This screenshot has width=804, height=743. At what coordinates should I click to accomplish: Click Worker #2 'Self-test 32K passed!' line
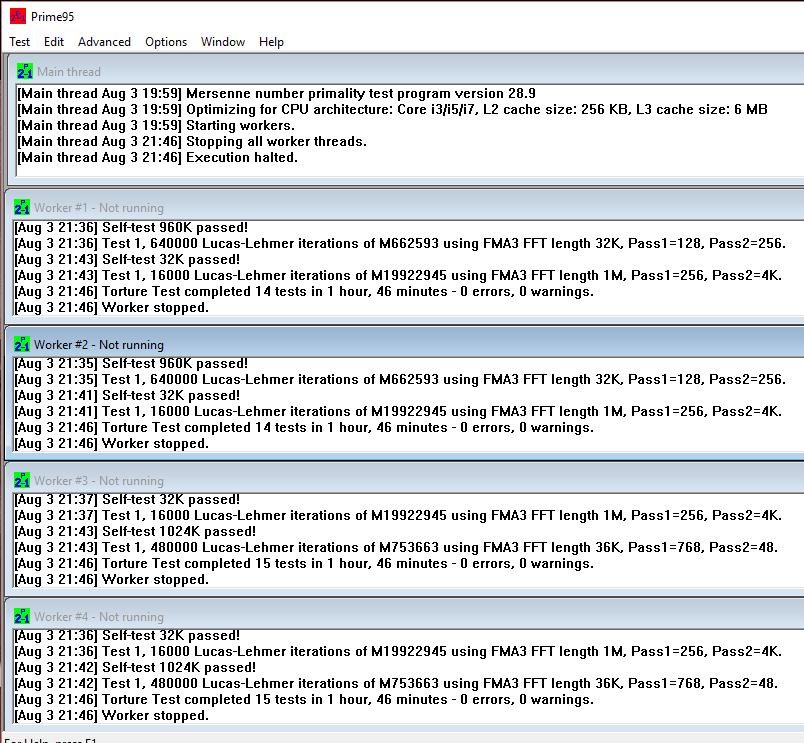click(127, 395)
